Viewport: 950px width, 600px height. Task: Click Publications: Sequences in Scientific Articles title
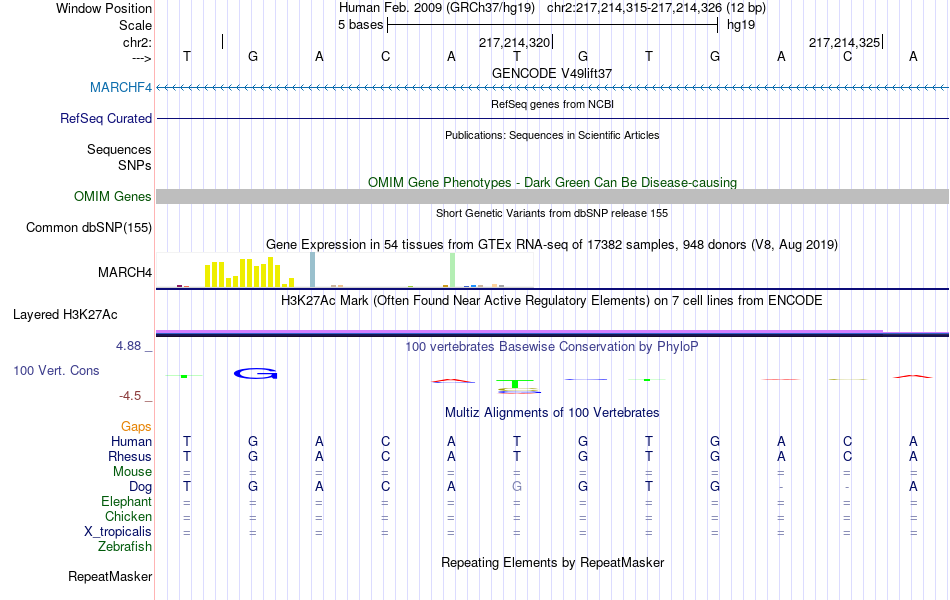[x=552, y=135]
